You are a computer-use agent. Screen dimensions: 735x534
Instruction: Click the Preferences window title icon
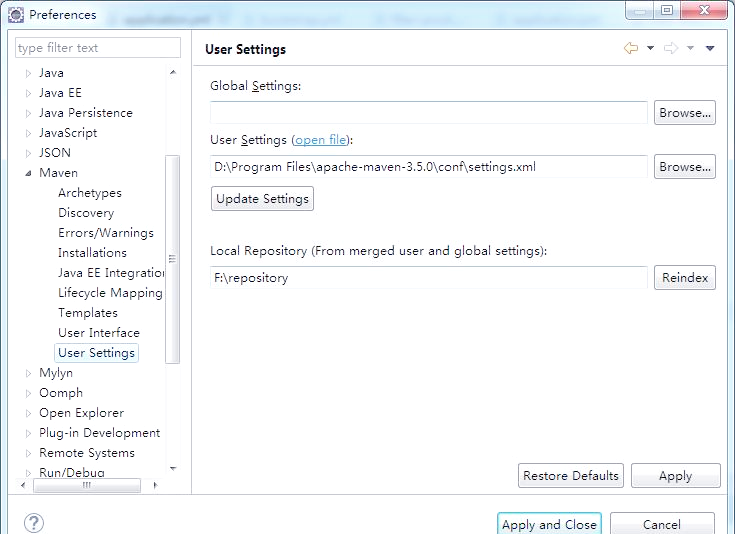pyautogui.click(x=16, y=15)
